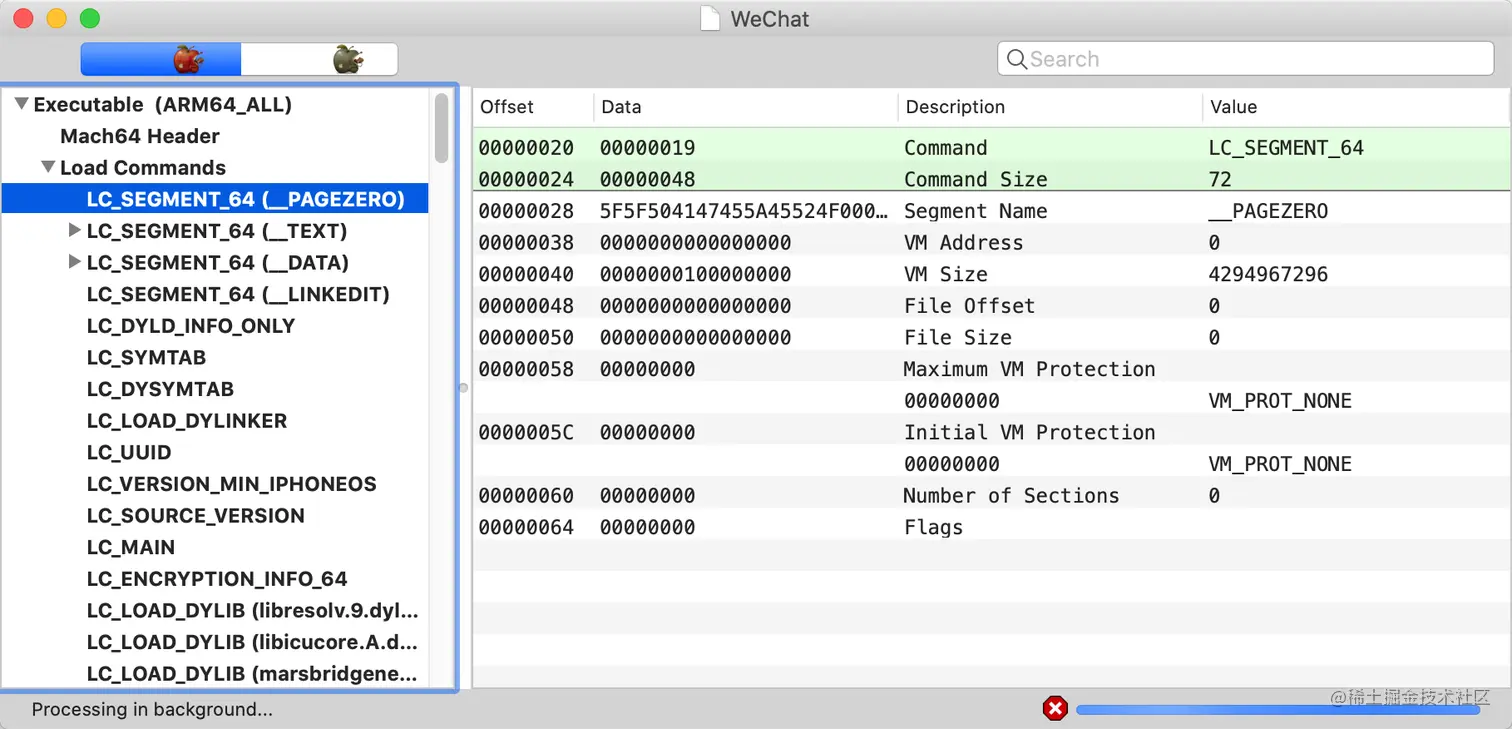The image size is (1512, 729).
Task: Click the Value column header
Action: point(1356,107)
